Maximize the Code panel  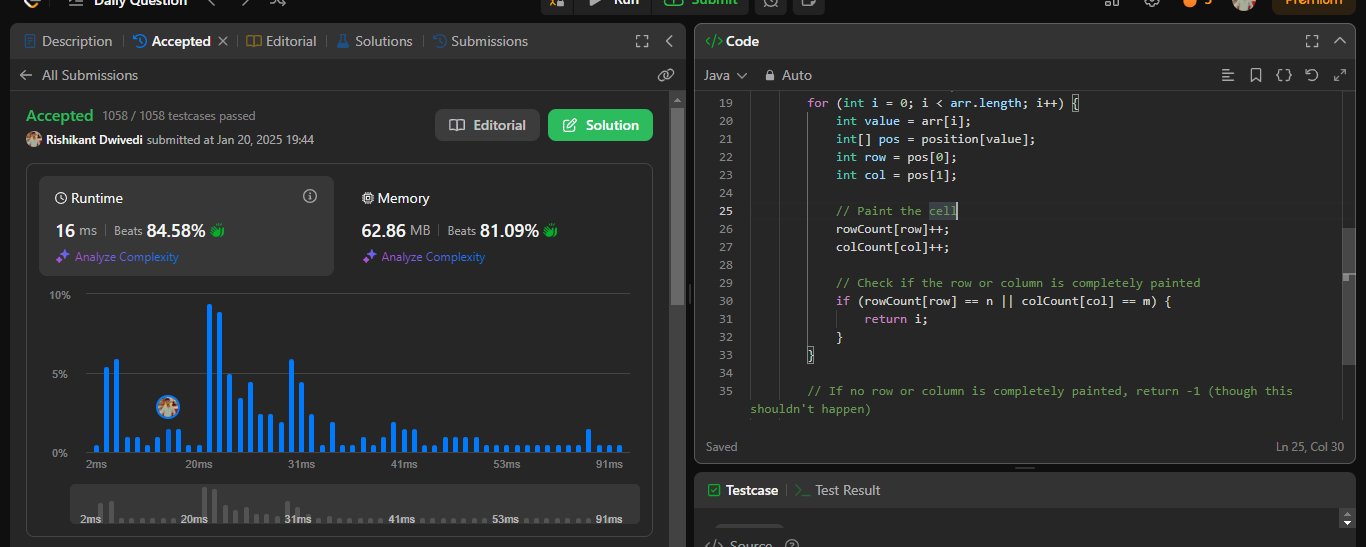point(1312,41)
